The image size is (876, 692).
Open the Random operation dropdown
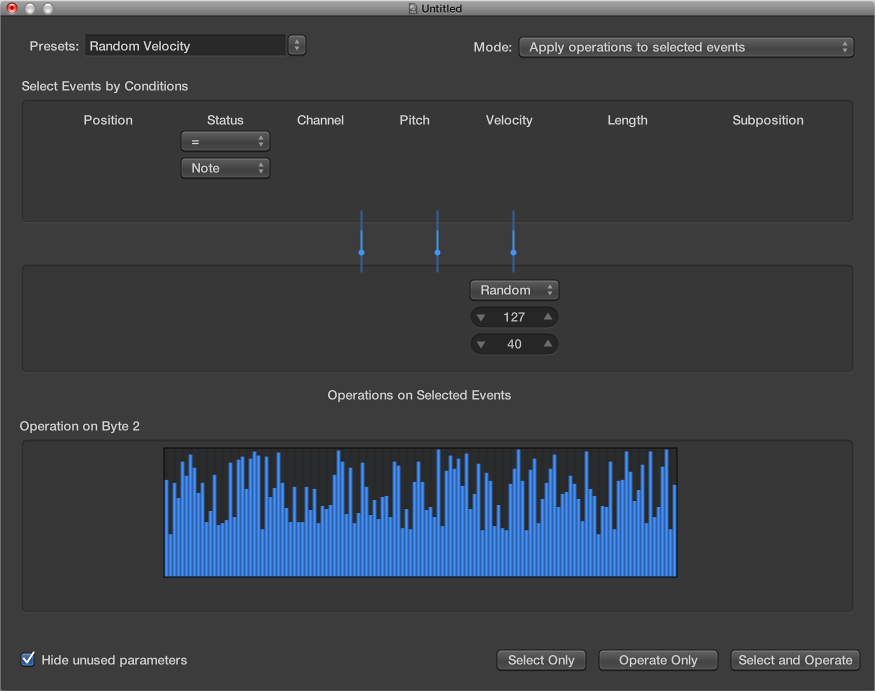click(514, 290)
